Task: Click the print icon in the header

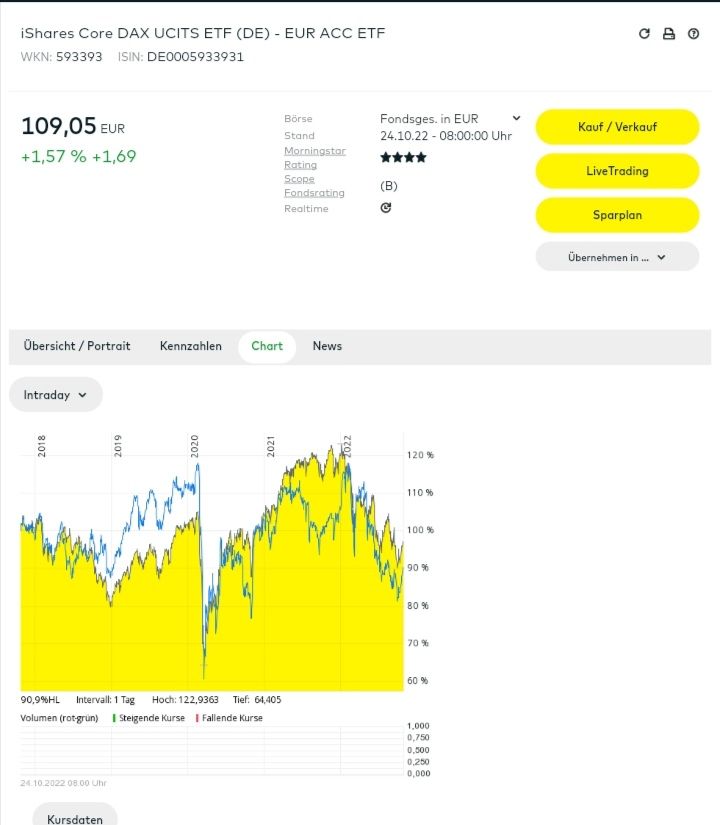Action: click(x=669, y=34)
